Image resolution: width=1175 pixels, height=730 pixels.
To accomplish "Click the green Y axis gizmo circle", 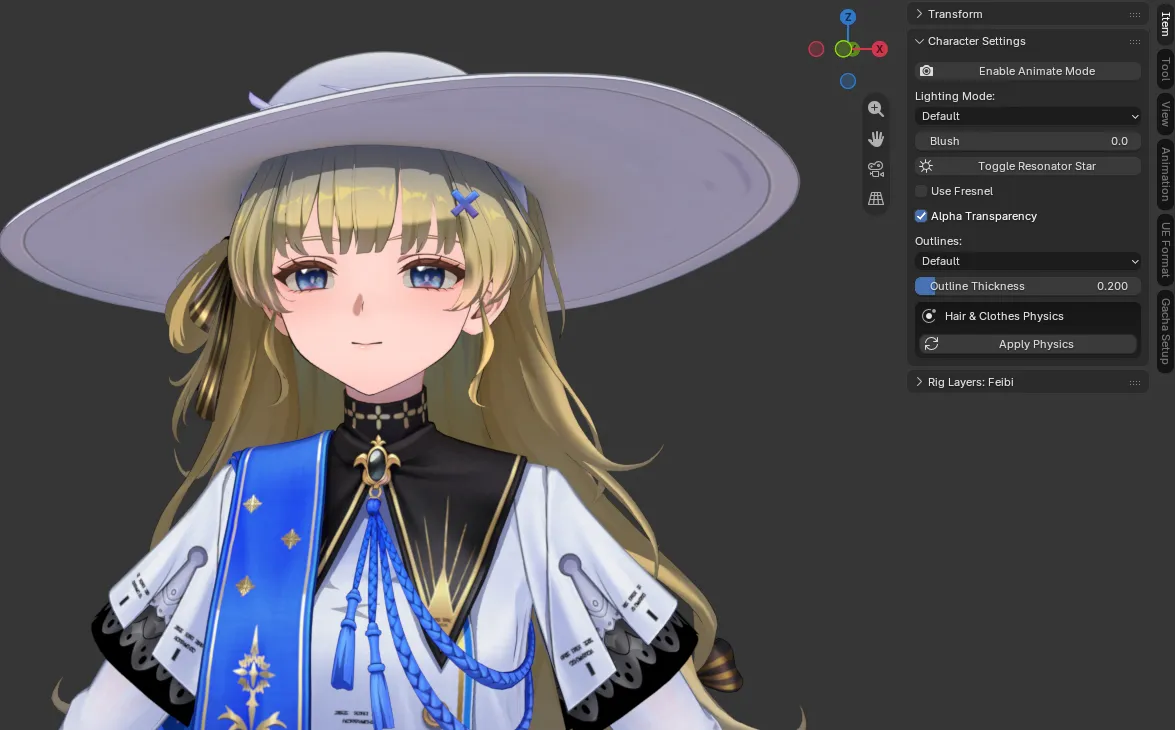I will coord(844,49).
